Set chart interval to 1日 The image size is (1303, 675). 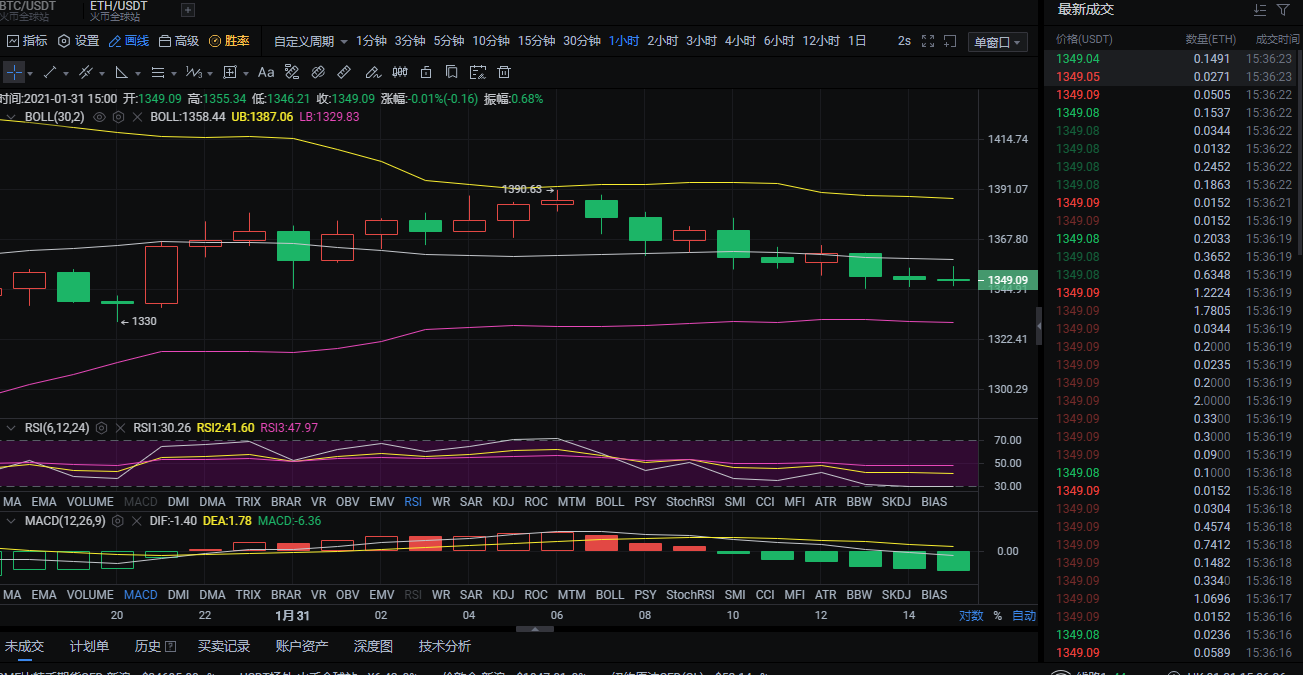point(857,41)
